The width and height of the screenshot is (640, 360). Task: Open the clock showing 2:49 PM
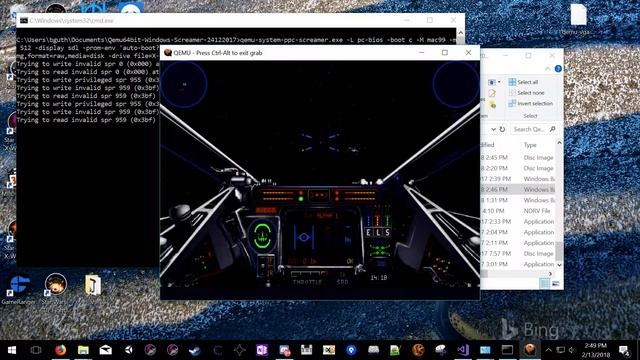click(x=596, y=350)
